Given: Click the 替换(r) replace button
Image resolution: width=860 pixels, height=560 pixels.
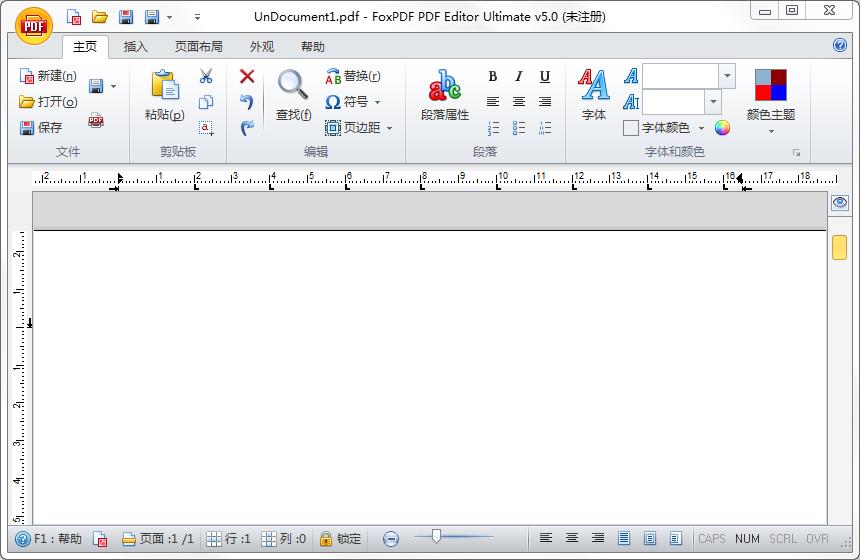Looking at the screenshot, I should (353, 76).
